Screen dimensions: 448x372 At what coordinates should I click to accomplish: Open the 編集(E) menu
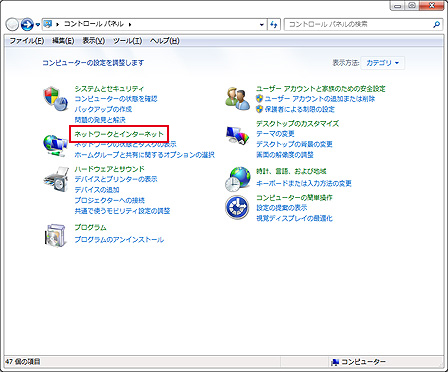[x=63, y=41]
